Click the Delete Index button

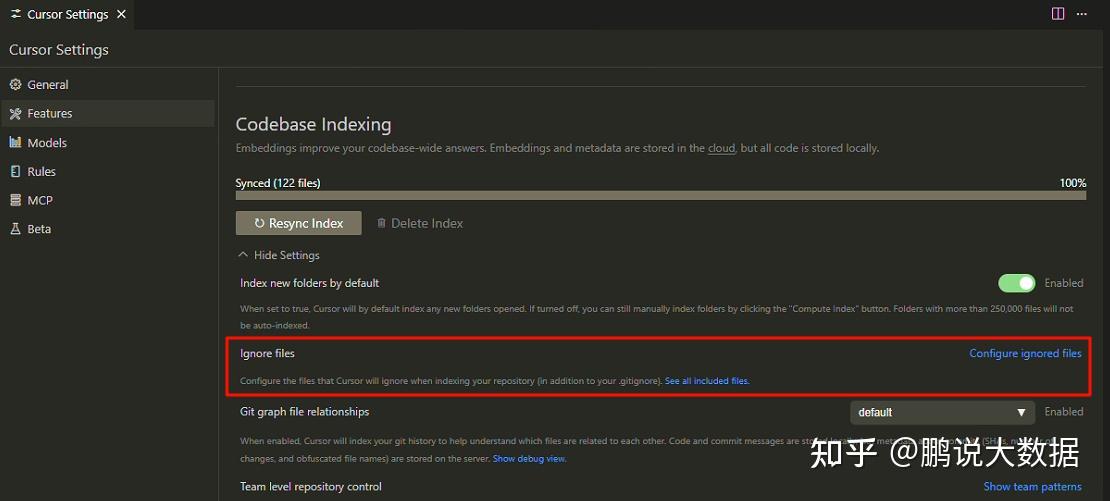coord(420,223)
